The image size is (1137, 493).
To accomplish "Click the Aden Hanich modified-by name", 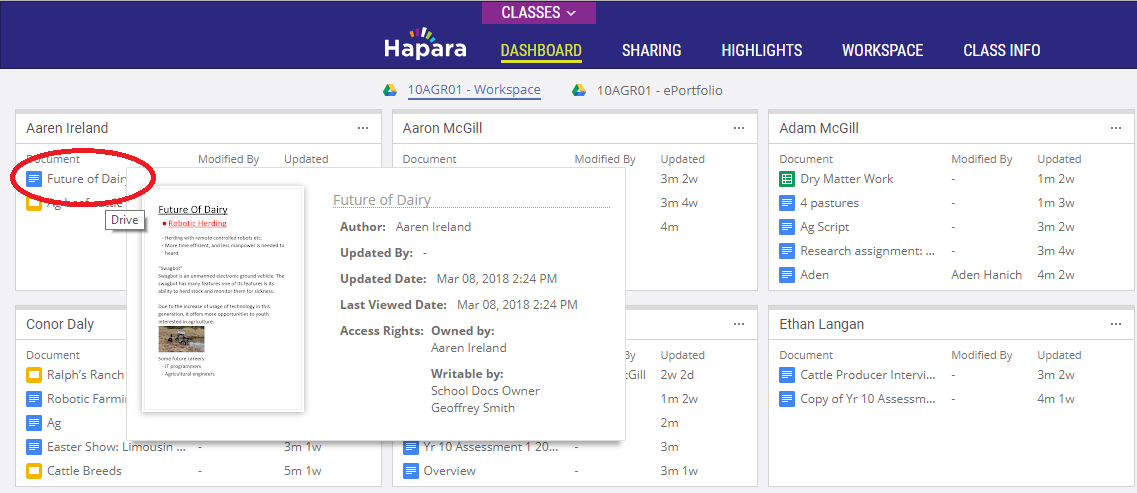I will (x=986, y=275).
